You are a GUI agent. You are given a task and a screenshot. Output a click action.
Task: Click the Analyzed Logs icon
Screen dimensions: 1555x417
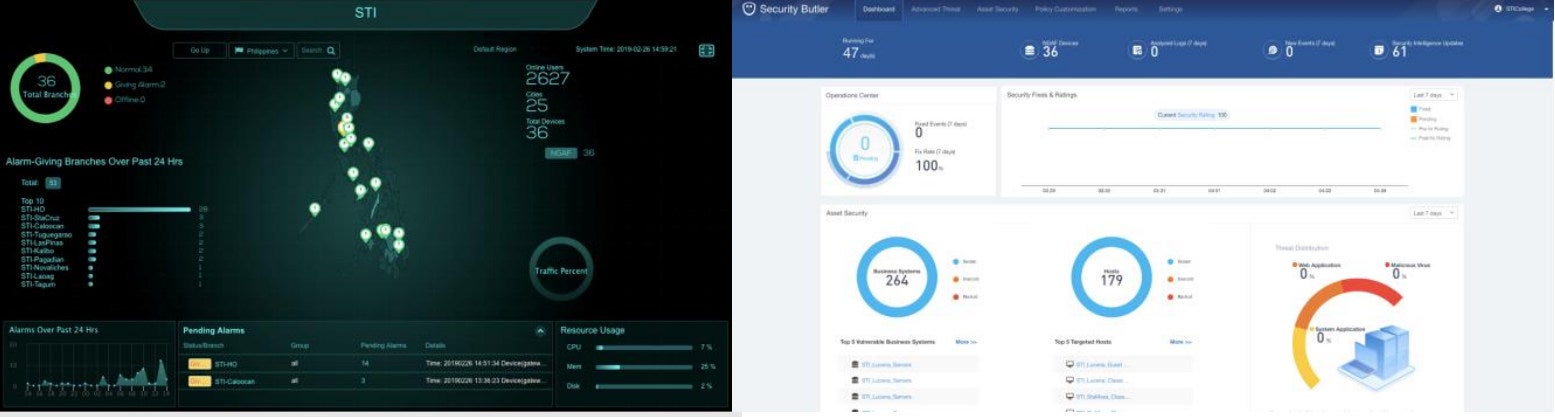(x=1137, y=50)
